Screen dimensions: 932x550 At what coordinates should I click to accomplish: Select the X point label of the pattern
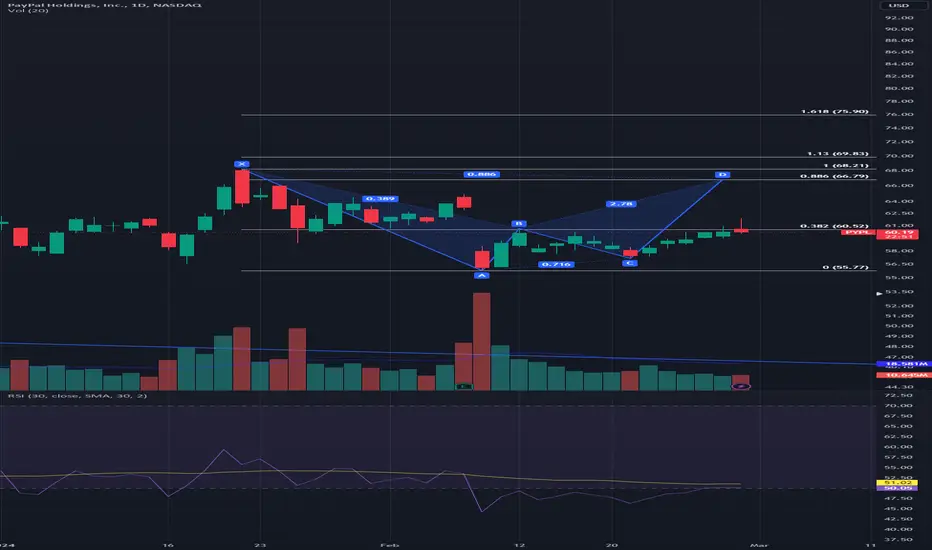point(242,164)
